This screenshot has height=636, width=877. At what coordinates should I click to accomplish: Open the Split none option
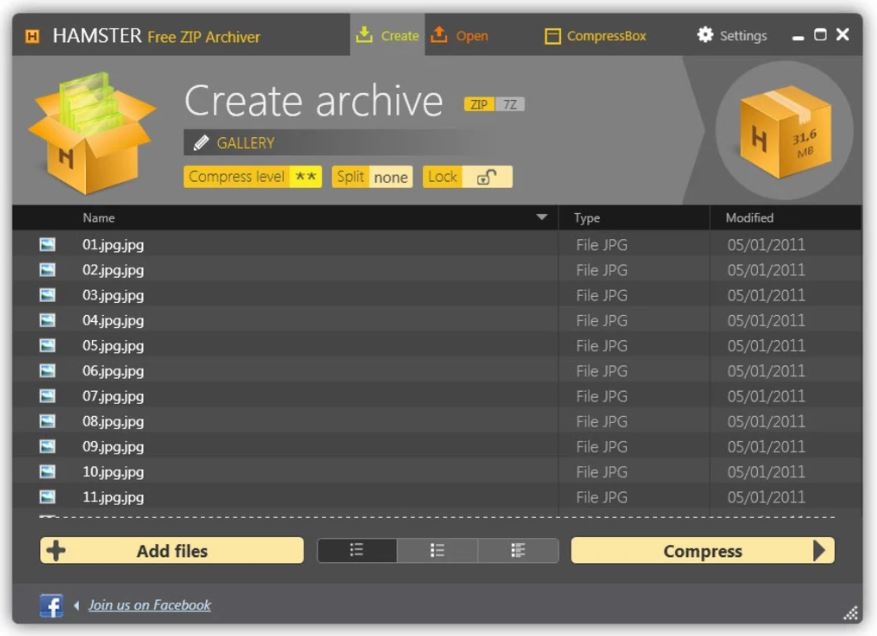(372, 177)
